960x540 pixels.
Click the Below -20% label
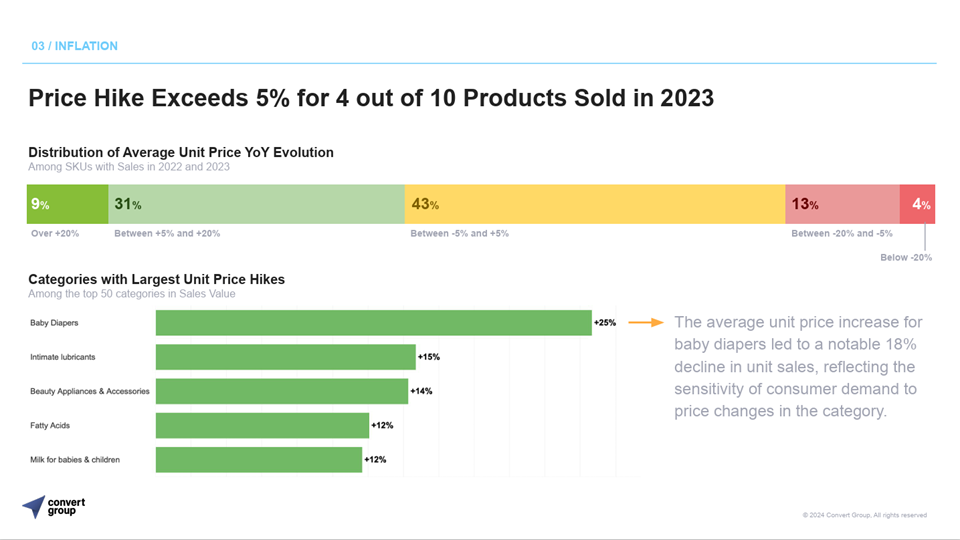point(906,258)
